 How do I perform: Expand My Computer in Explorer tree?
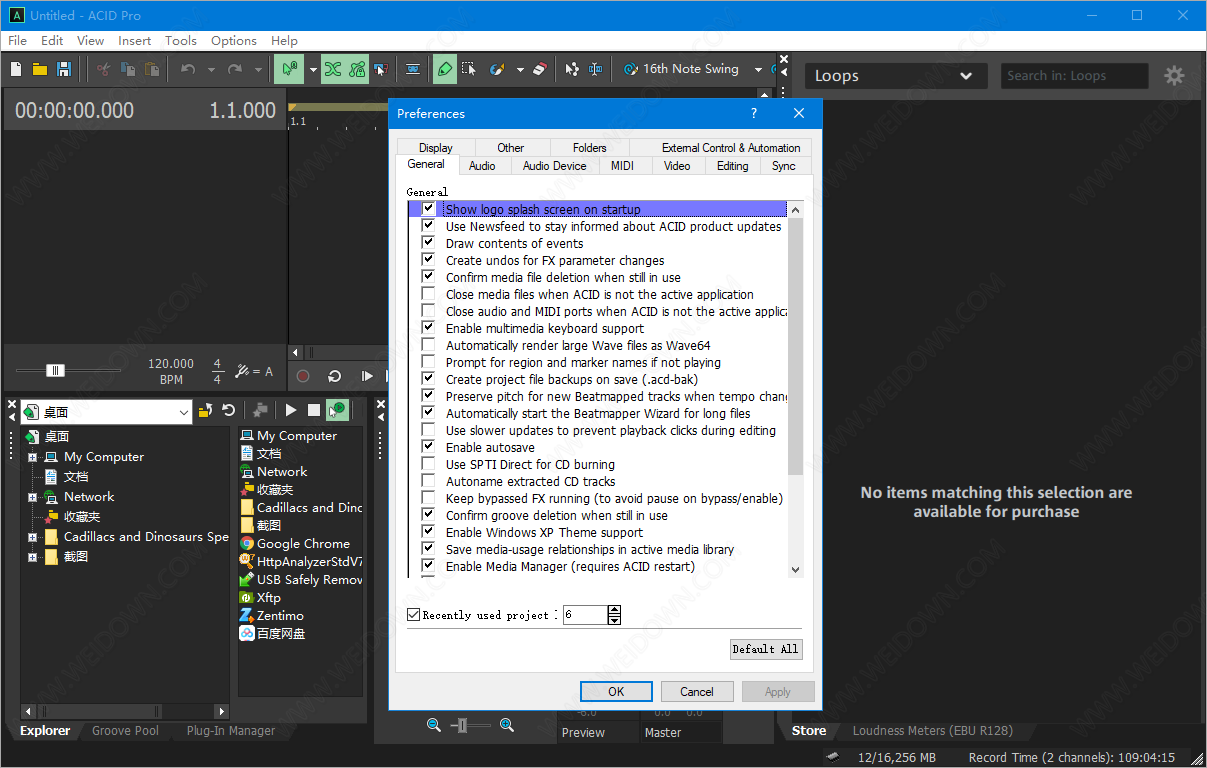tap(32, 457)
